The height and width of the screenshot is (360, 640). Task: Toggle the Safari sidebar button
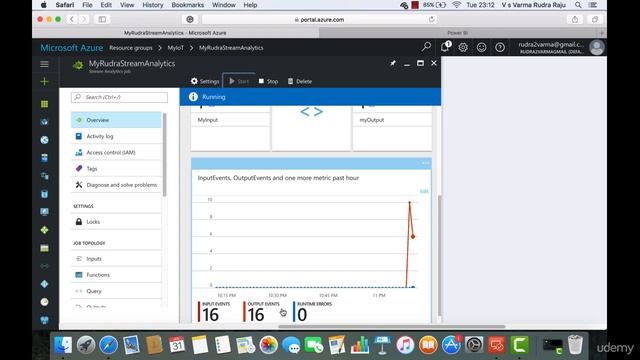click(102, 19)
